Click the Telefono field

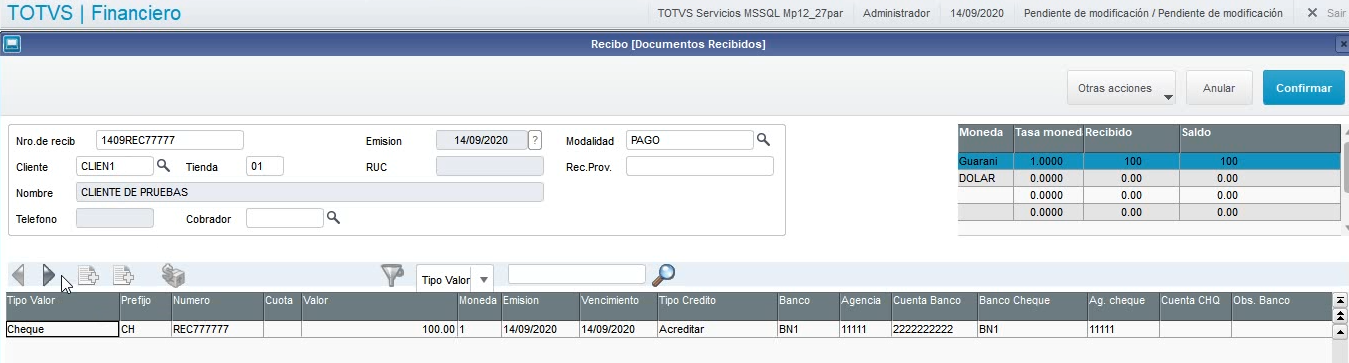pos(115,217)
